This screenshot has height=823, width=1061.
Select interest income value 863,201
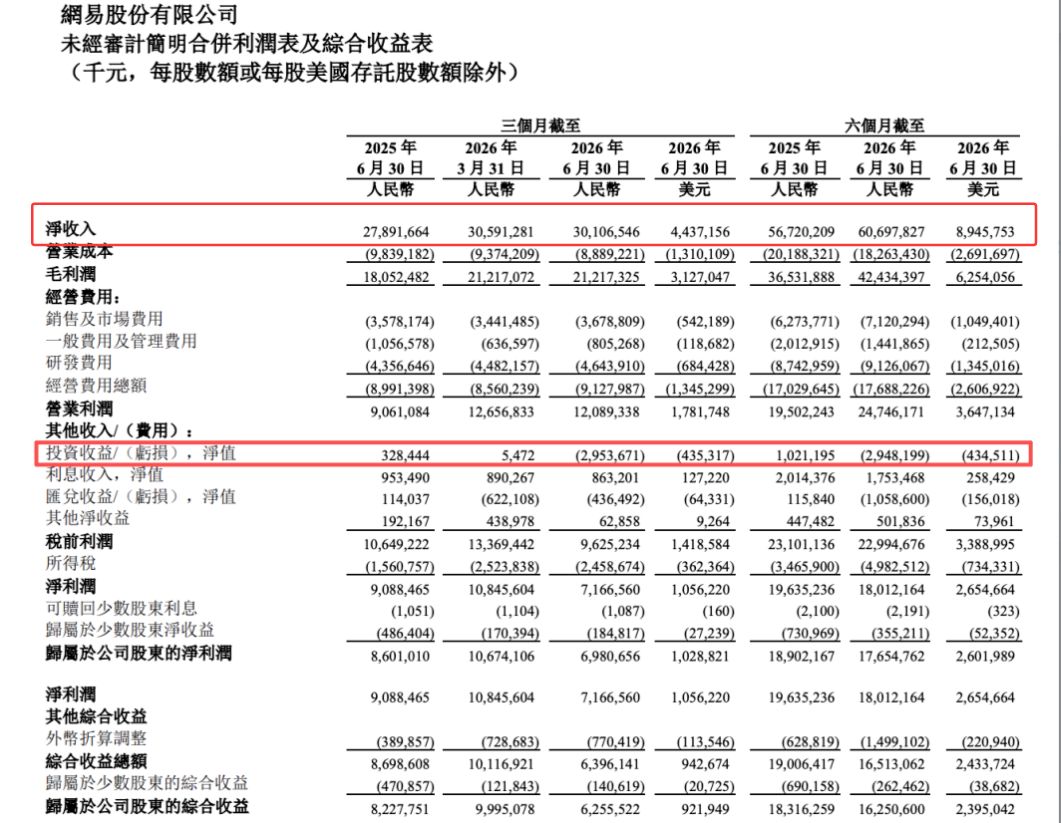pos(614,478)
